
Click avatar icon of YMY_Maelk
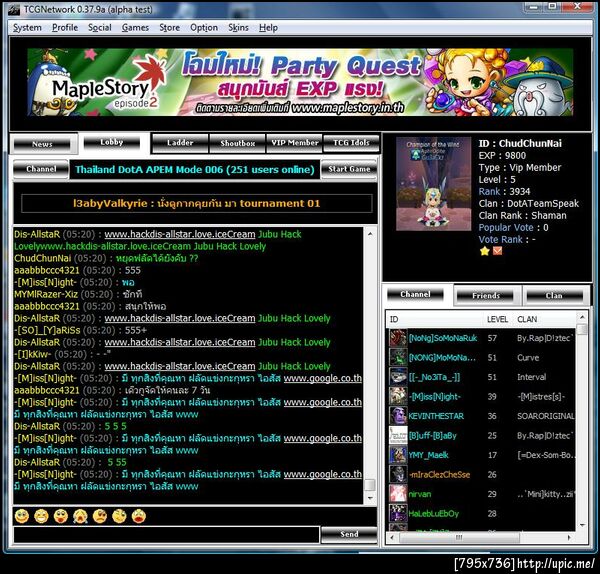(x=398, y=455)
